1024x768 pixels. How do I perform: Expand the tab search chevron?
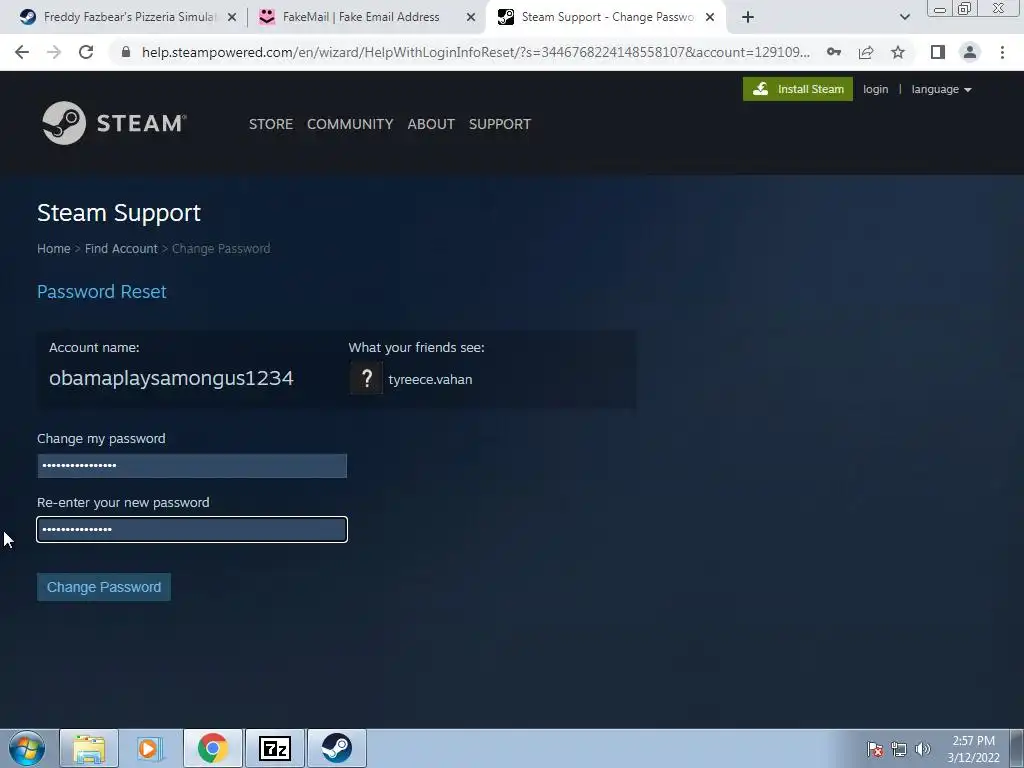click(x=904, y=17)
